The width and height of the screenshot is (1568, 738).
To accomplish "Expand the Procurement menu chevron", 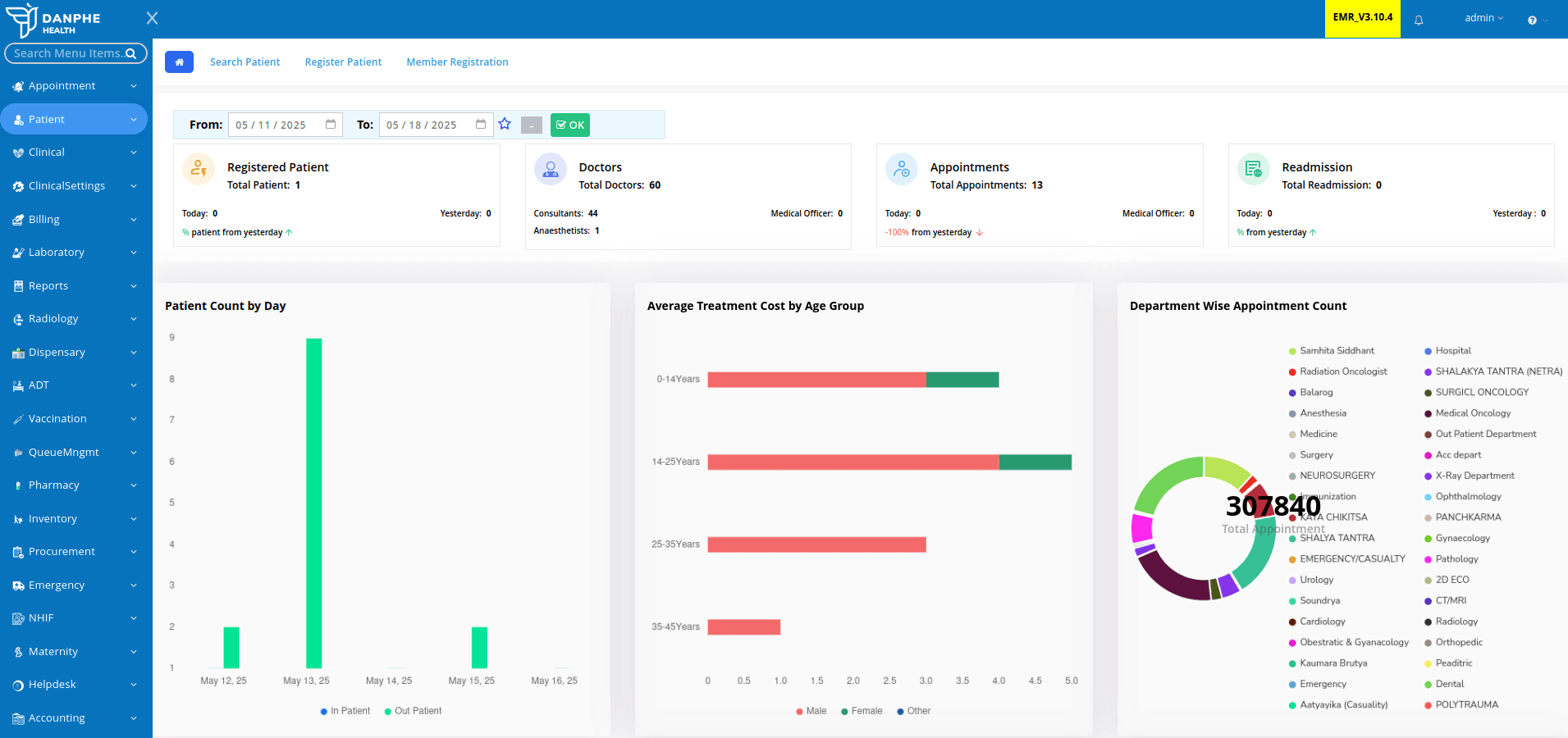I will tap(134, 552).
